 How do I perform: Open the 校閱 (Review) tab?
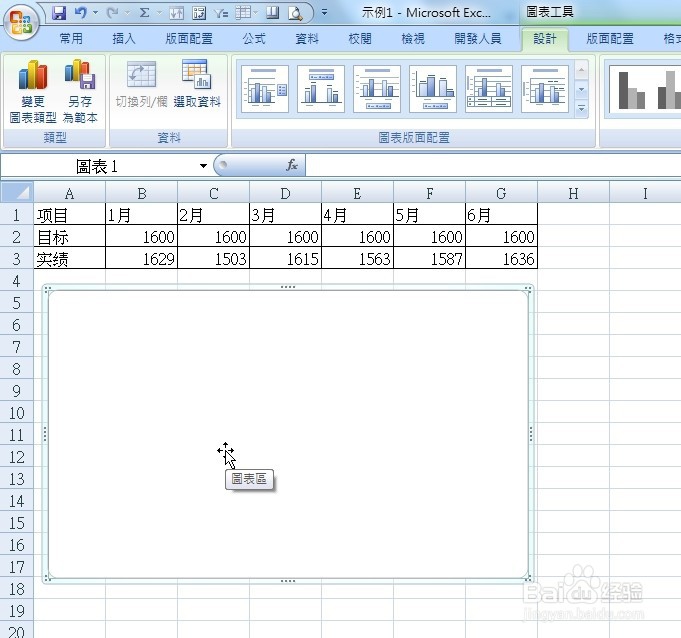pyautogui.click(x=360, y=39)
